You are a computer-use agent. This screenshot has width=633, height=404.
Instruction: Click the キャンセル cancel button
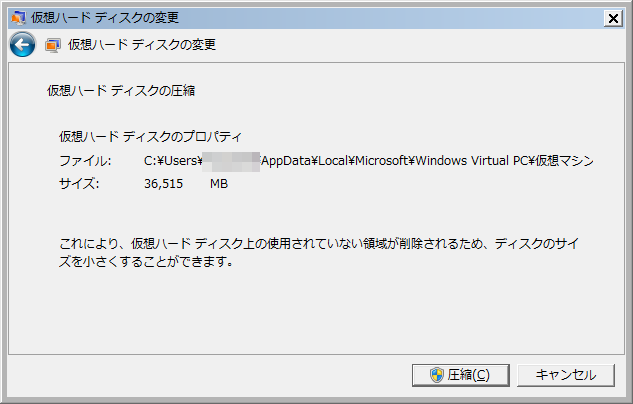(566, 375)
